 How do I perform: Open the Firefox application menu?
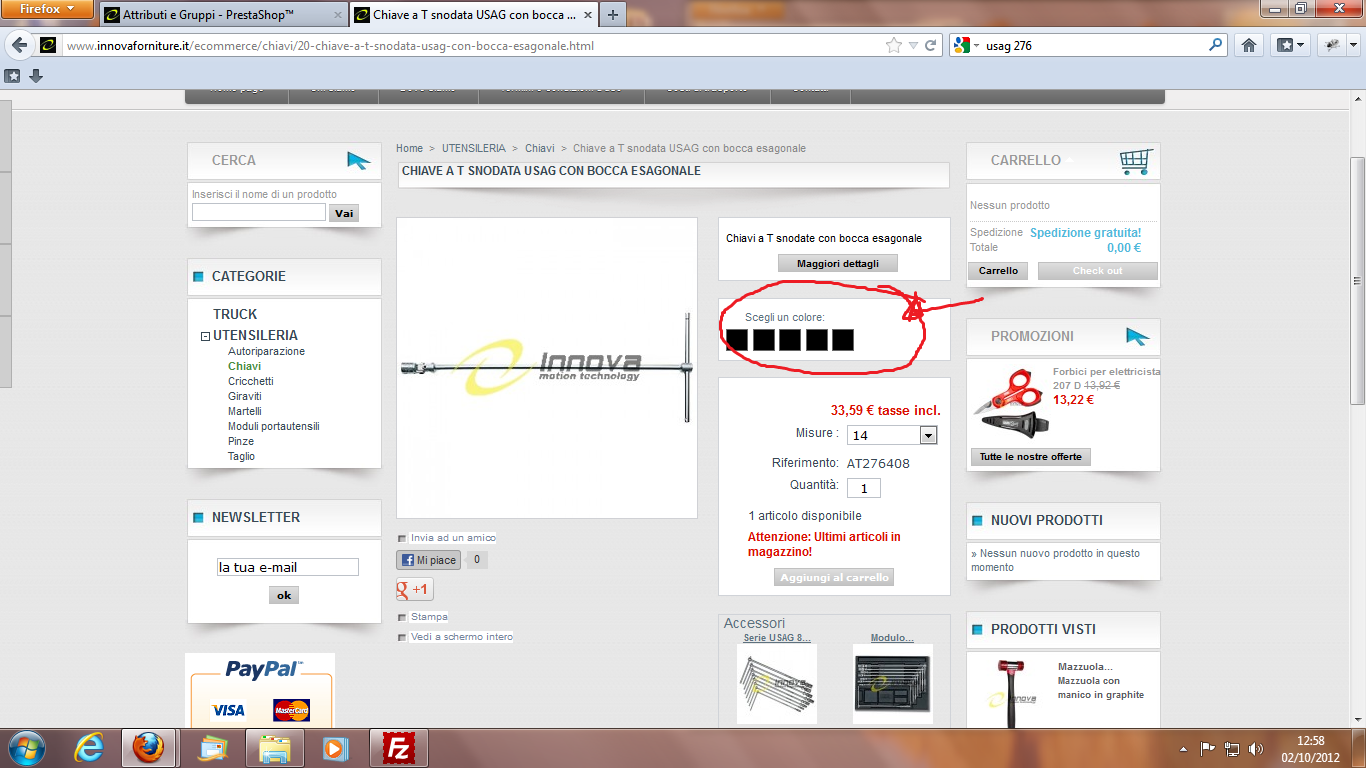point(48,10)
